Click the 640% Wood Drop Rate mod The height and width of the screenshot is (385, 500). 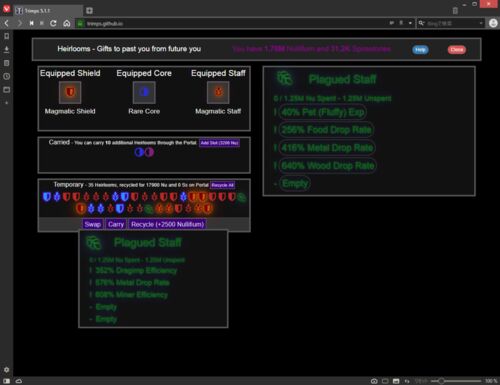point(328,166)
